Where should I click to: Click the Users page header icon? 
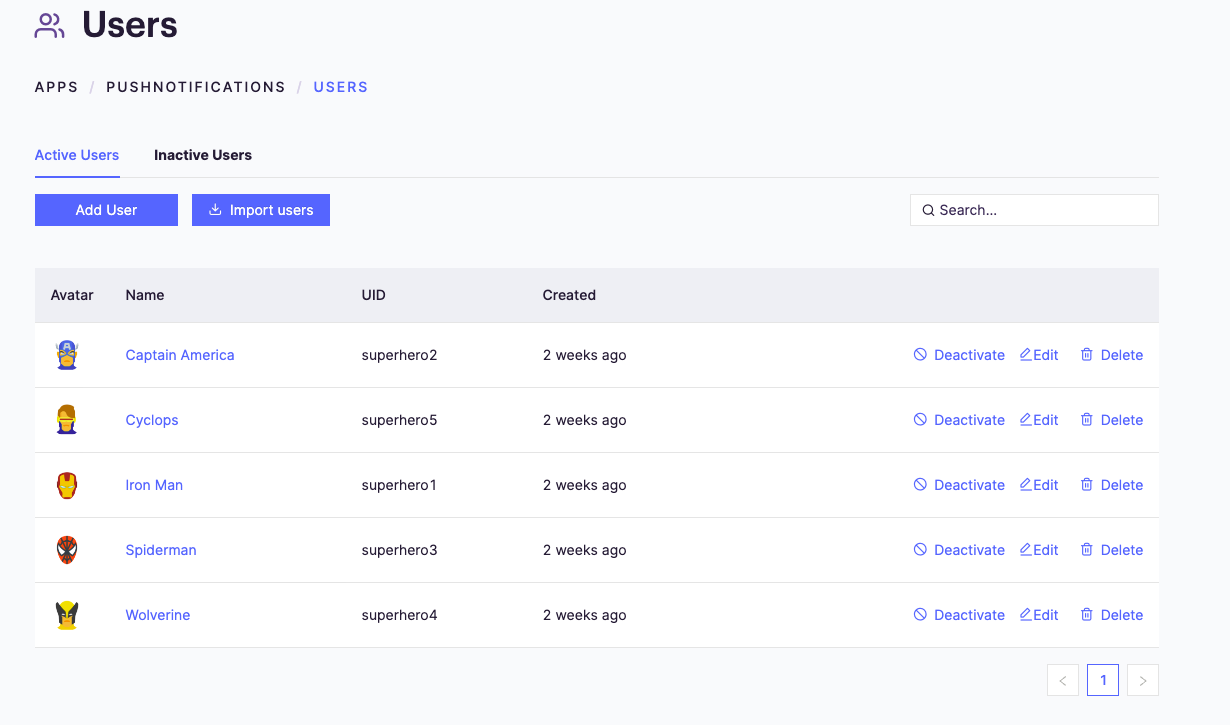pyautogui.click(x=49, y=26)
